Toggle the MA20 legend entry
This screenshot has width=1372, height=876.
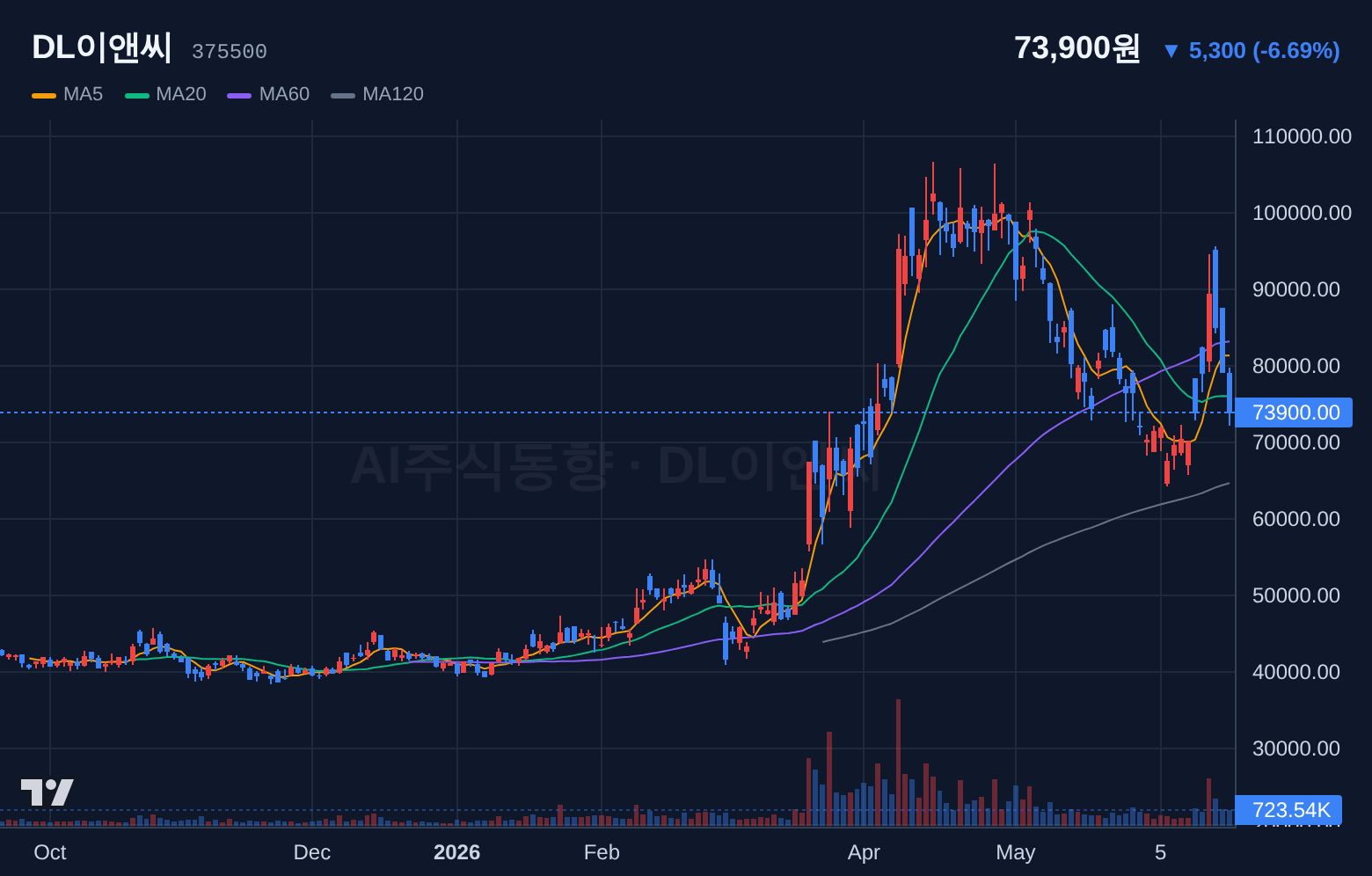point(166,94)
